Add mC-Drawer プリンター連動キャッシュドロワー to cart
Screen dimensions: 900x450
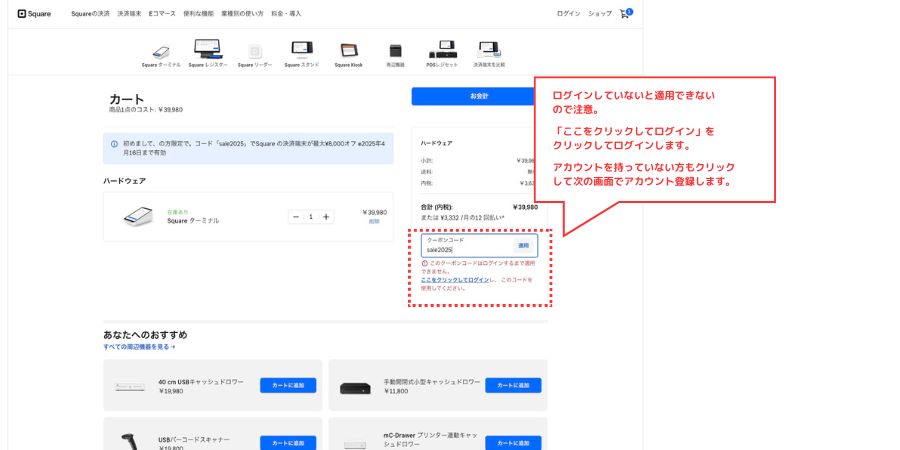click(x=513, y=443)
